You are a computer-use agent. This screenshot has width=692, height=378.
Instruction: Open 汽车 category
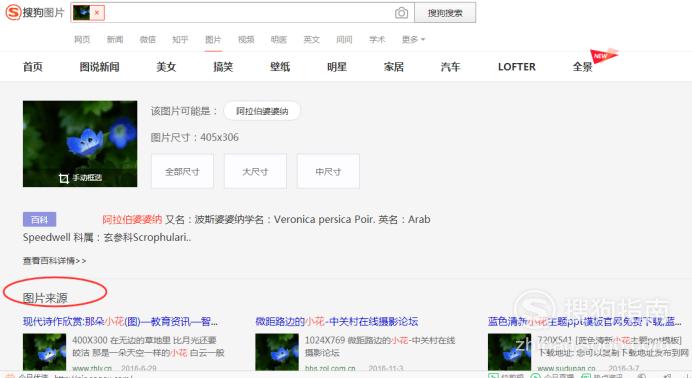pyautogui.click(x=450, y=67)
